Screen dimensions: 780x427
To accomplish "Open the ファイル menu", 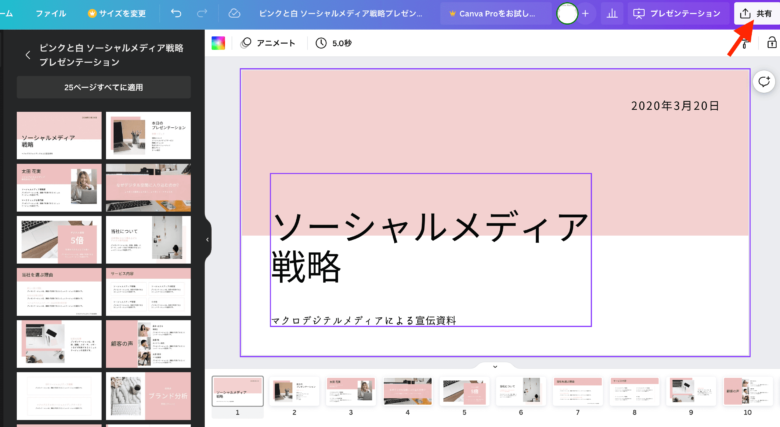I will 51,13.
